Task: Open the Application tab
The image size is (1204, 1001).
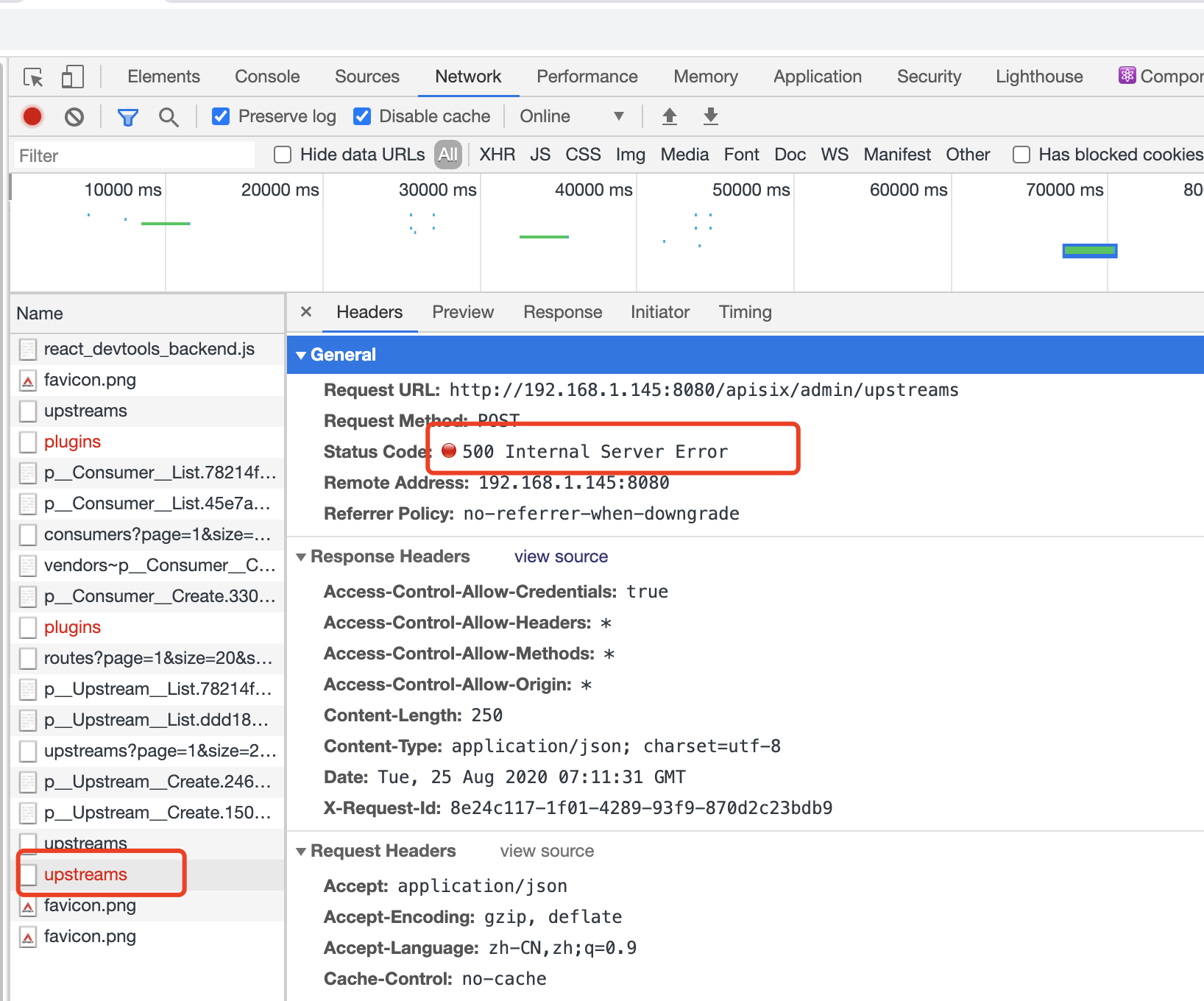Action: 818,77
